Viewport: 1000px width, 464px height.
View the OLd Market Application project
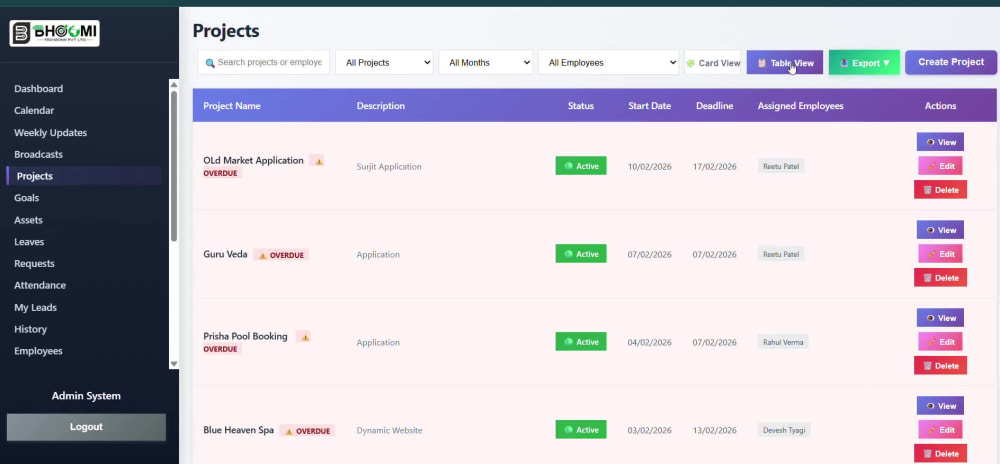[x=940, y=142]
